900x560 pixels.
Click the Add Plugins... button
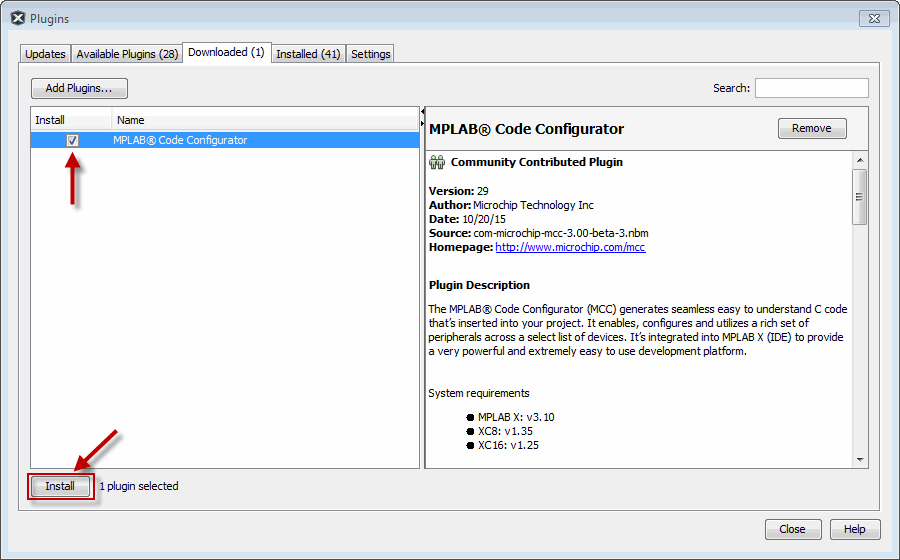pyautogui.click(x=79, y=88)
